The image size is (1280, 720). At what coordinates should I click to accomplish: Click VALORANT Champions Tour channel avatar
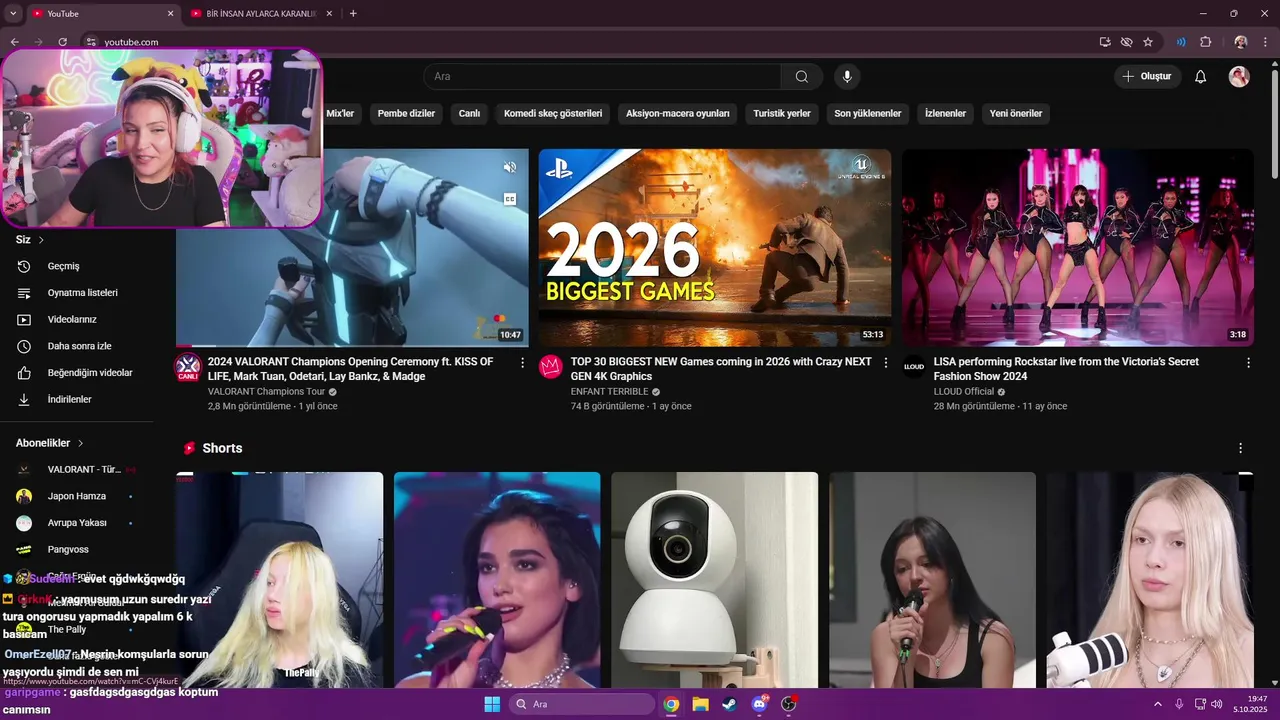click(188, 367)
